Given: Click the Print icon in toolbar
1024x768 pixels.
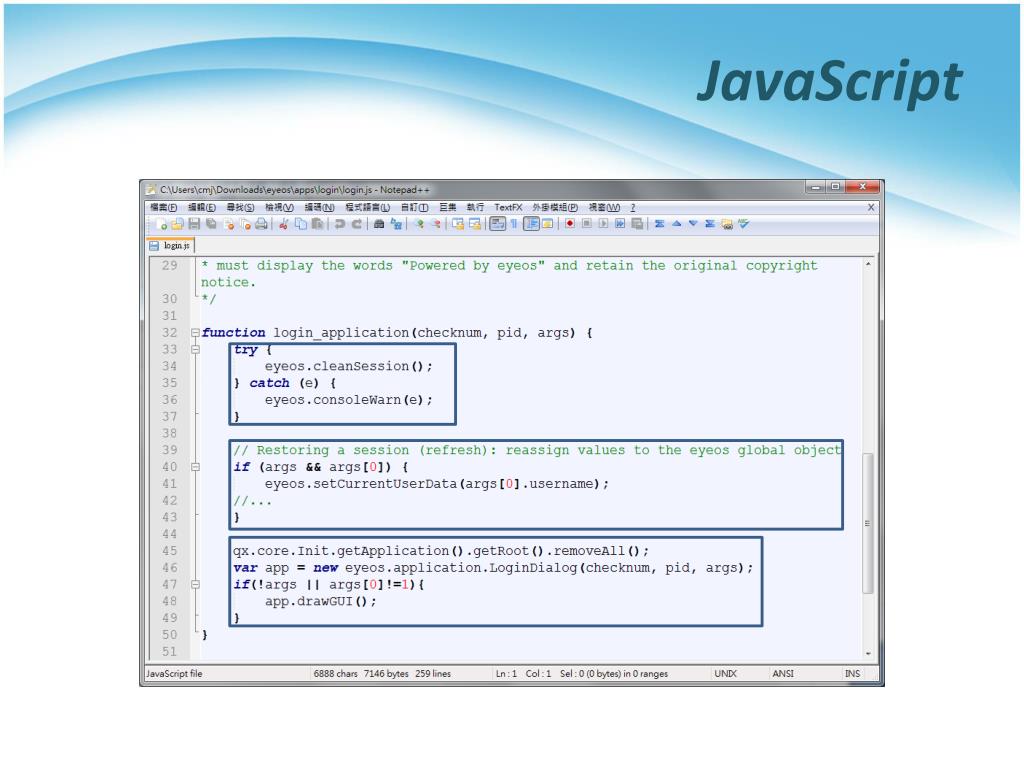Looking at the screenshot, I should 261,224.
